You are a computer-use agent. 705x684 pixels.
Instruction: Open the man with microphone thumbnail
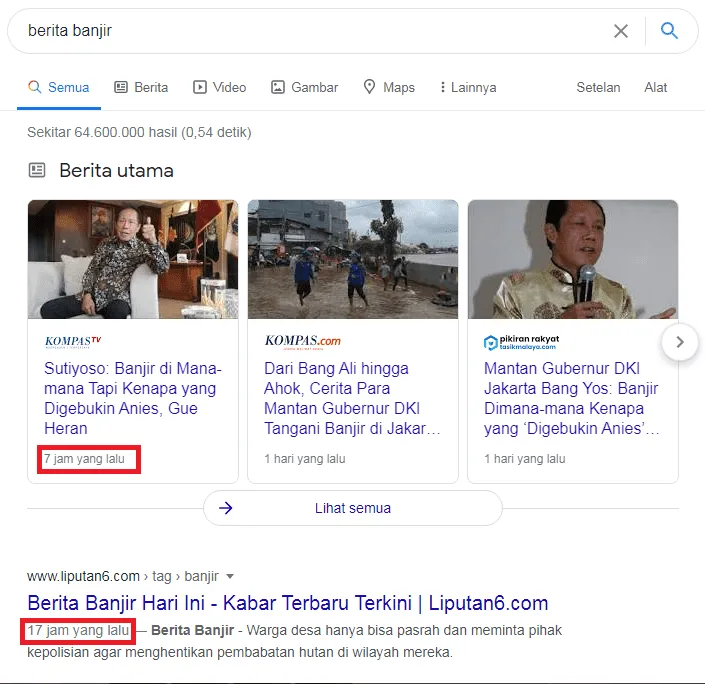tap(573, 259)
